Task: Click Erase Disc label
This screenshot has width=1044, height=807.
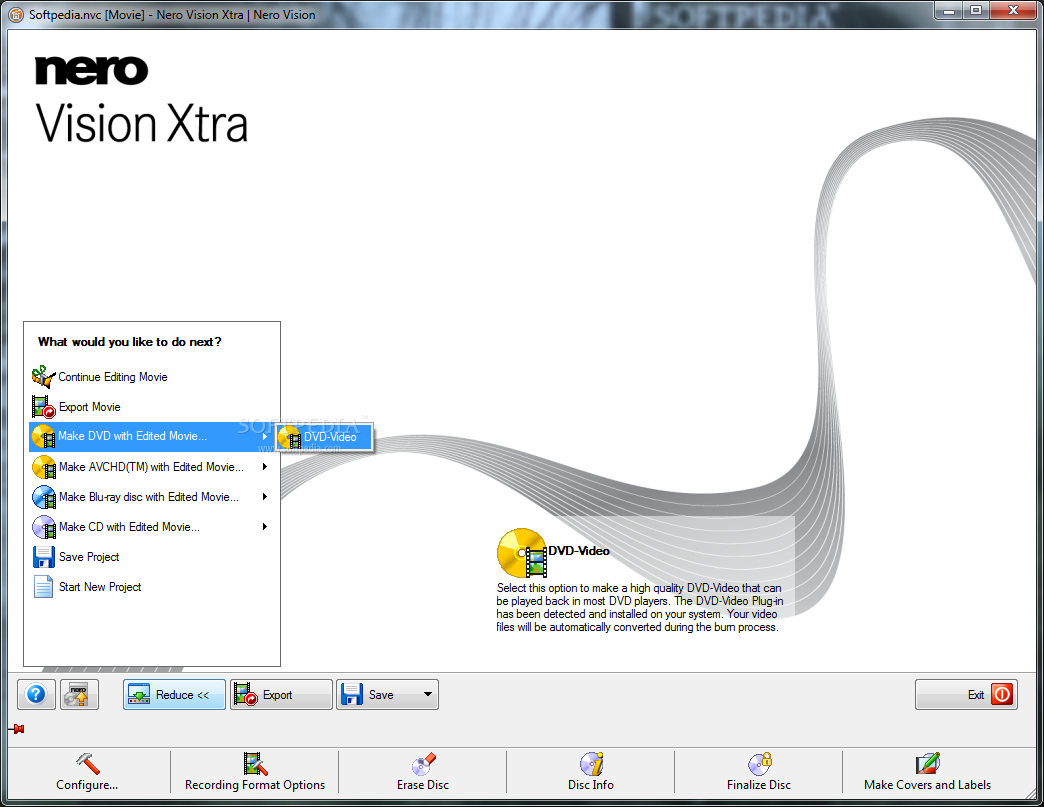Action: click(x=423, y=784)
